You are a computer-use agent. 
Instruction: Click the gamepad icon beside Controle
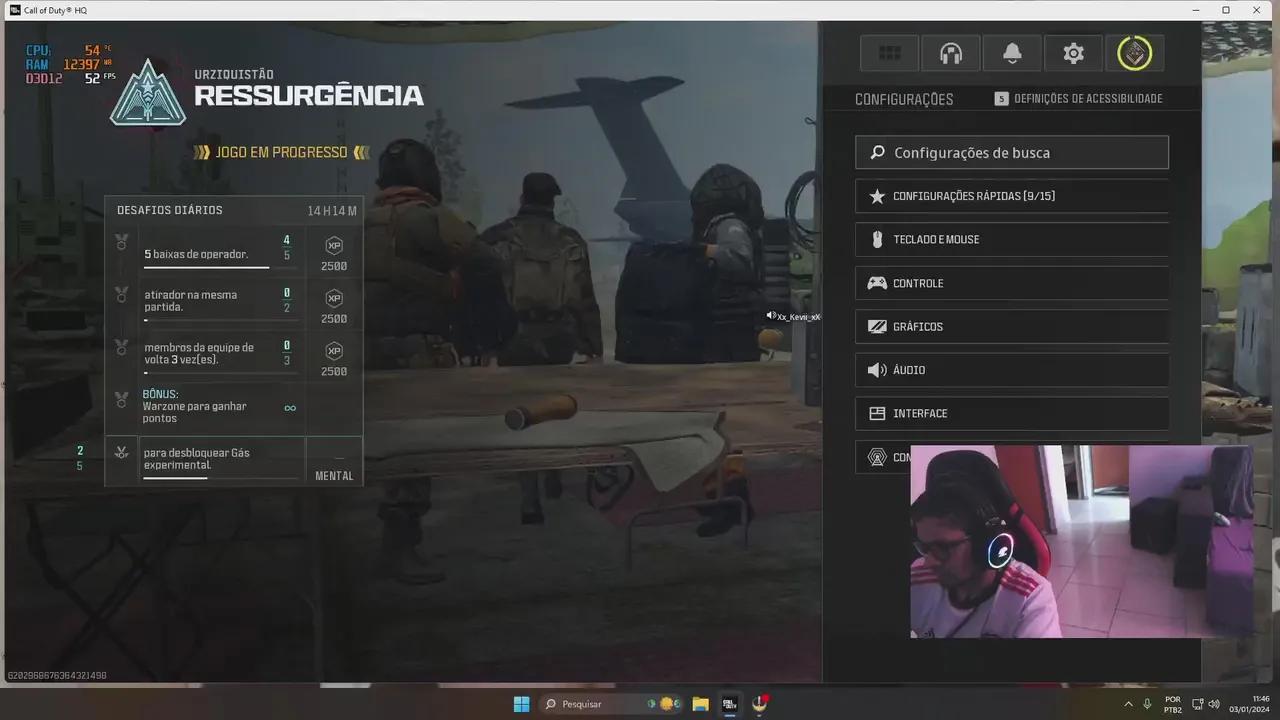[x=877, y=283]
